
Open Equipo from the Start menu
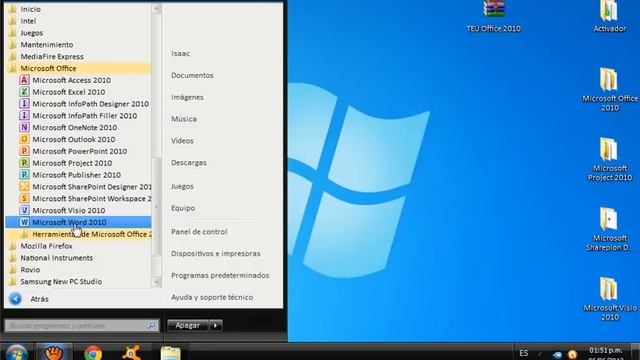point(183,208)
